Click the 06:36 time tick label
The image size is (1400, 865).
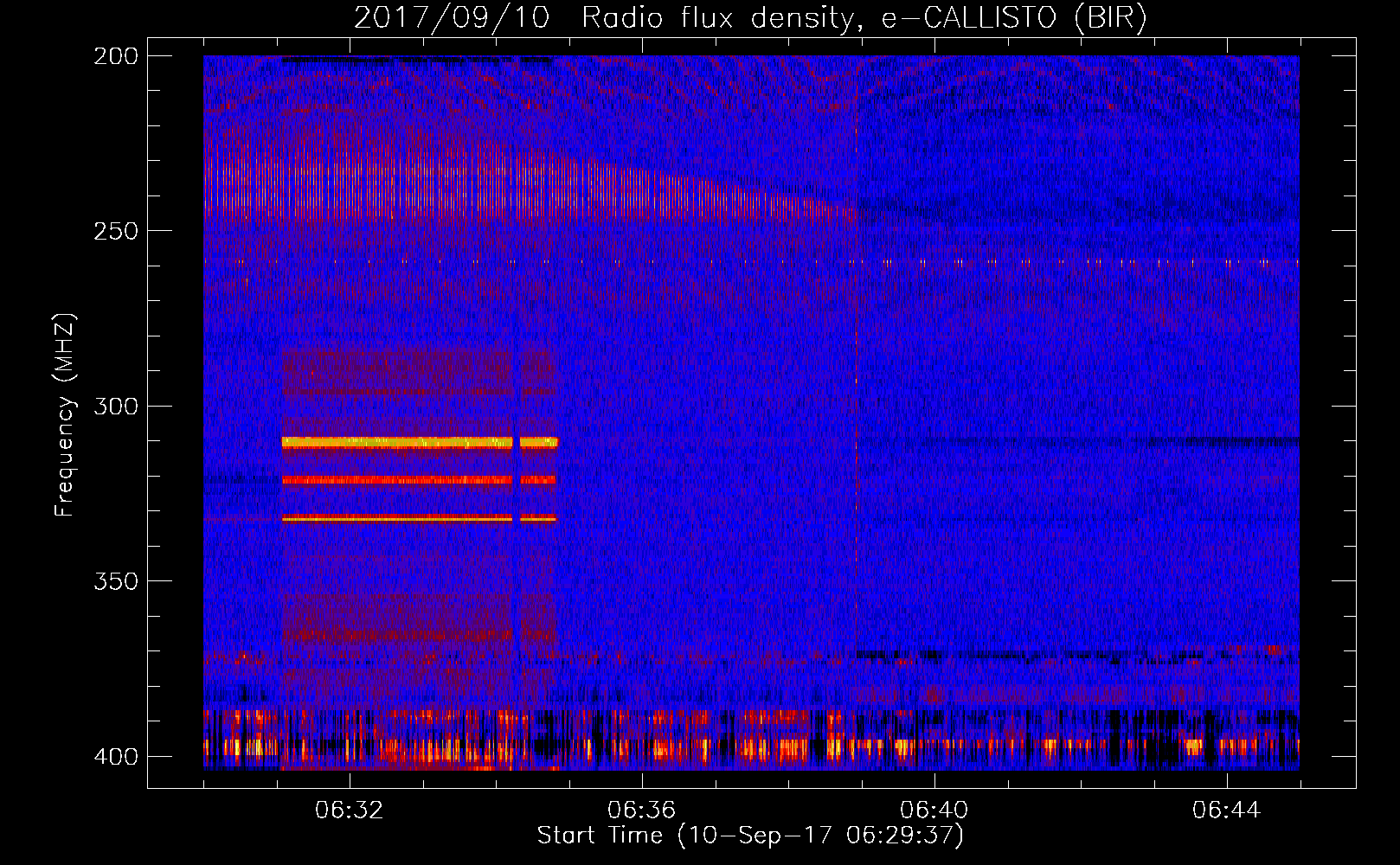642,811
